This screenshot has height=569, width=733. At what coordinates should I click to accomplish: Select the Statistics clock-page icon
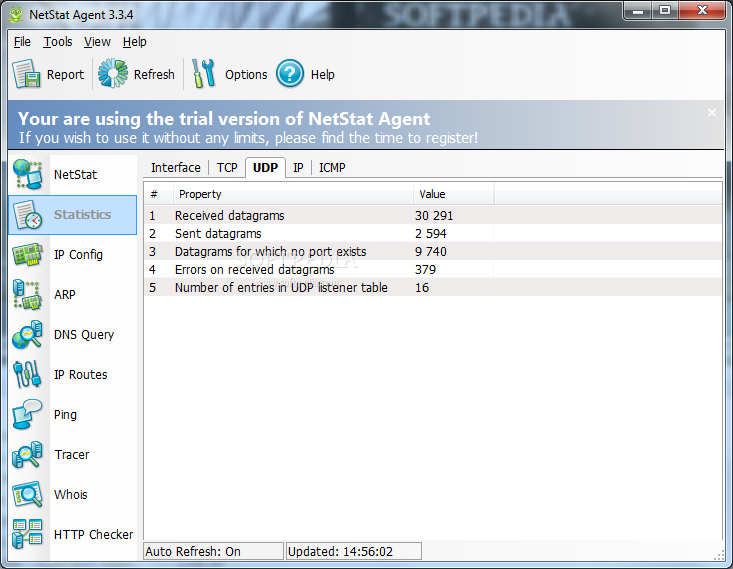coord(28,215)
